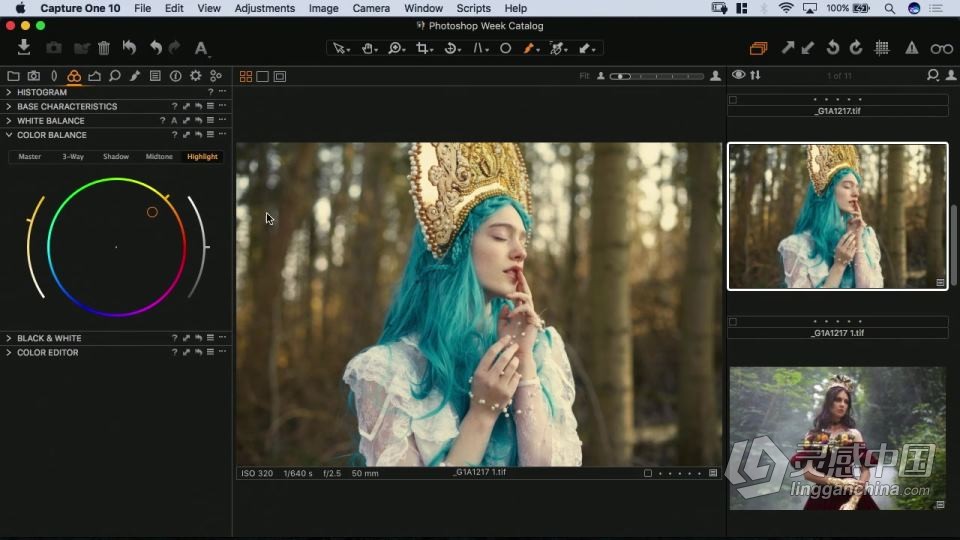Screen dimensions: 960x540
Task: Select the Crop tool
Action: (424, 48)
